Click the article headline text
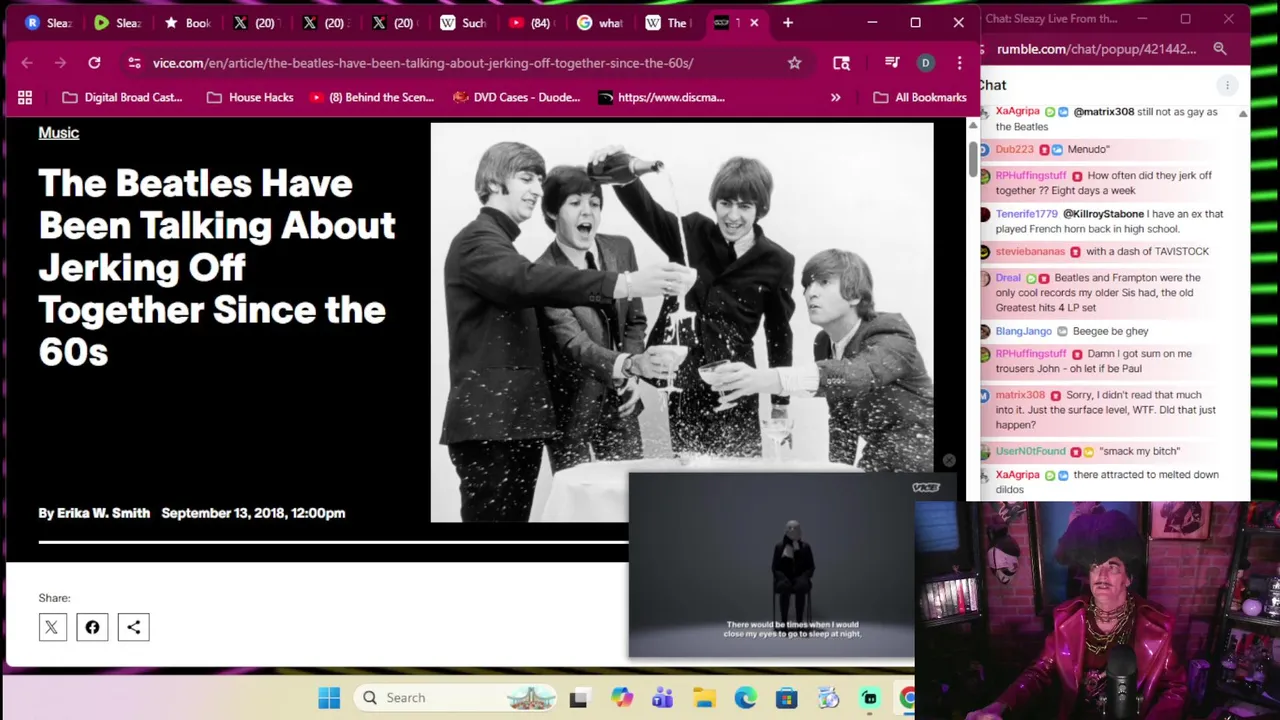 (217, 267)
